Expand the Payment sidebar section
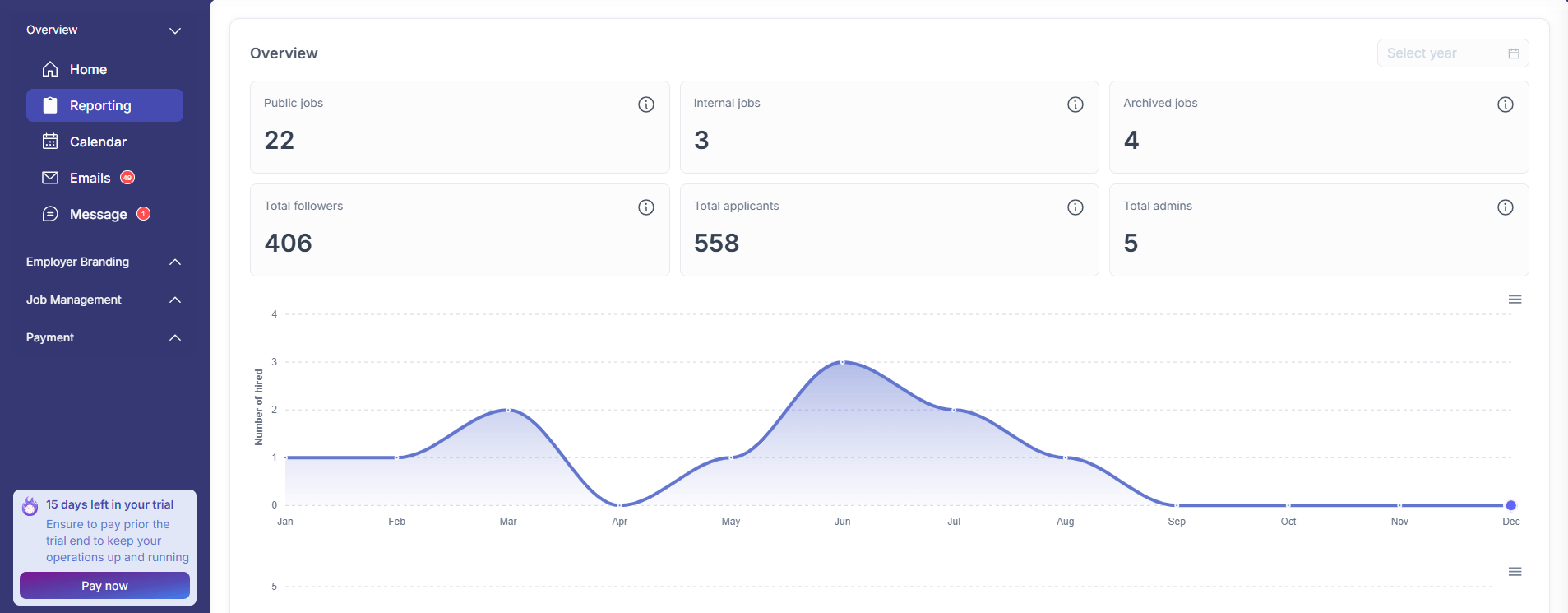This screenshot has width=1568, height=613. pyautogui.click(x=174, y=337)
